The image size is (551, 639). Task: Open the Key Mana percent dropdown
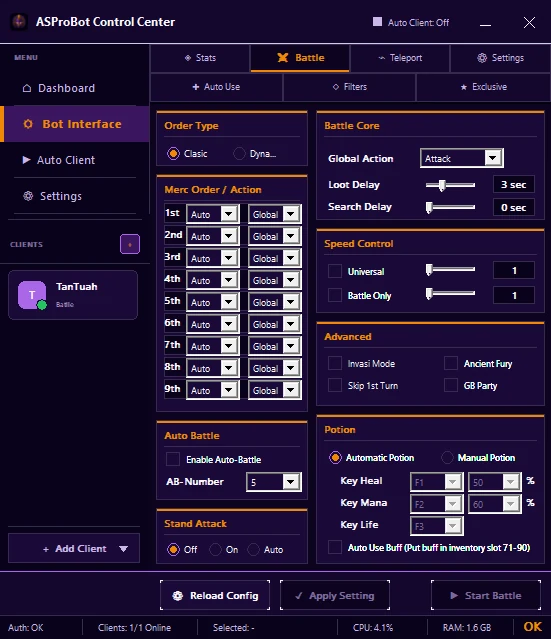point(495,504)
